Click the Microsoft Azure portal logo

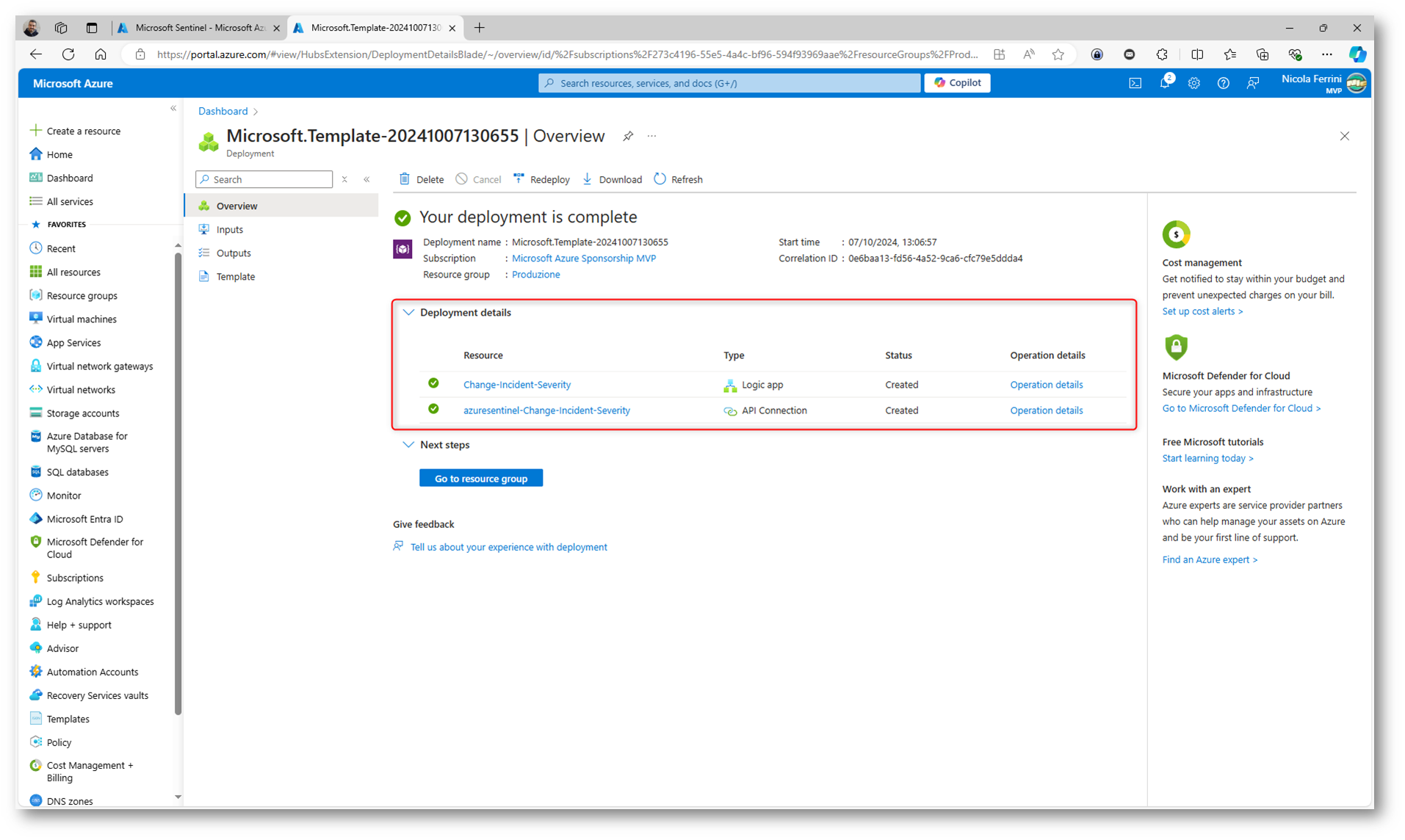click(73, 83)
